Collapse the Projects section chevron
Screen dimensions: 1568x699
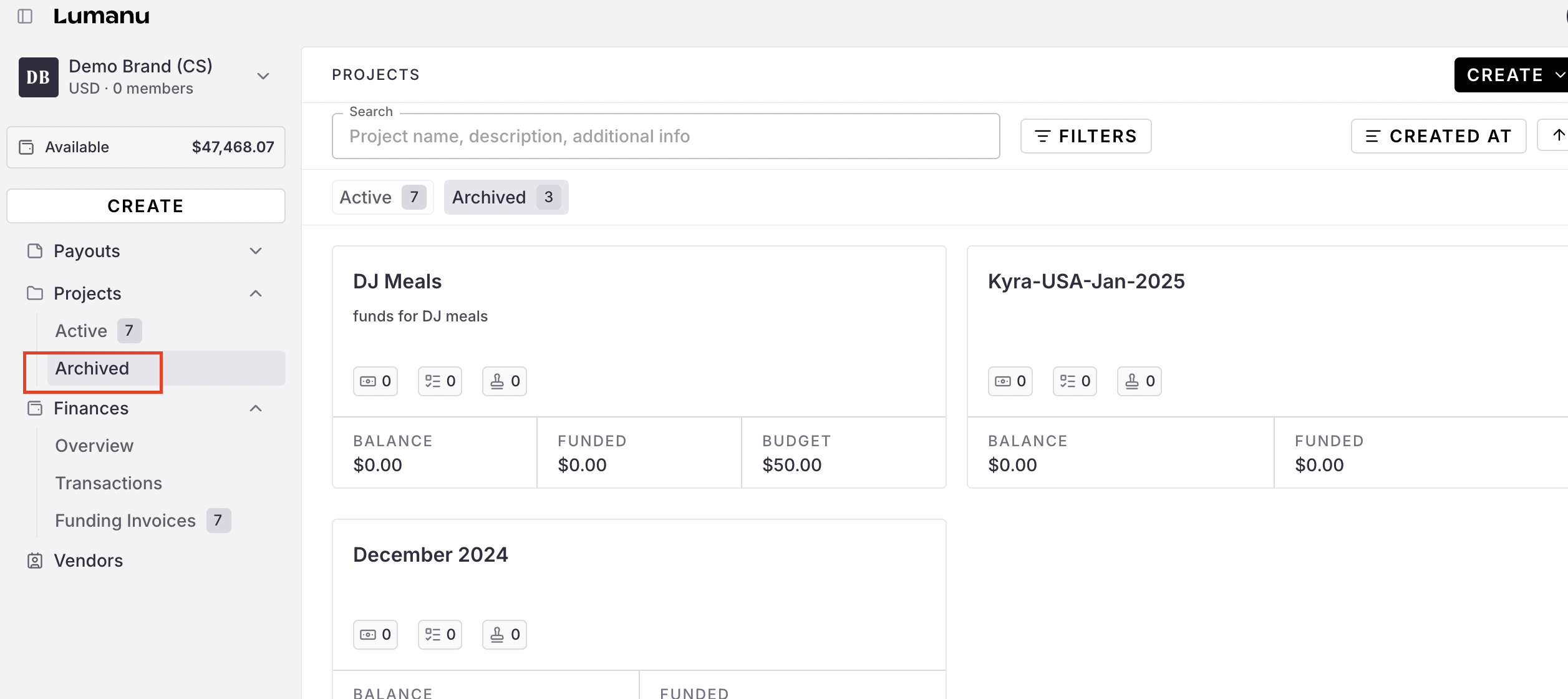pos(256,293)
